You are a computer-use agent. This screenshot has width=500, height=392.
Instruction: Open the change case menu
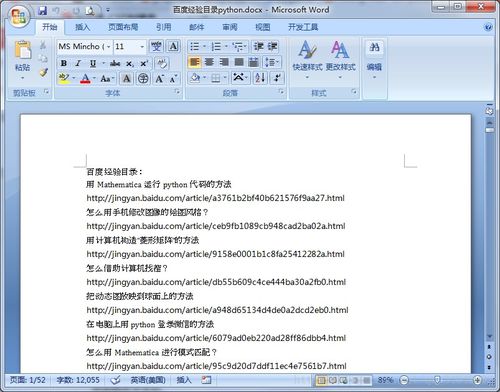point(107,79)
